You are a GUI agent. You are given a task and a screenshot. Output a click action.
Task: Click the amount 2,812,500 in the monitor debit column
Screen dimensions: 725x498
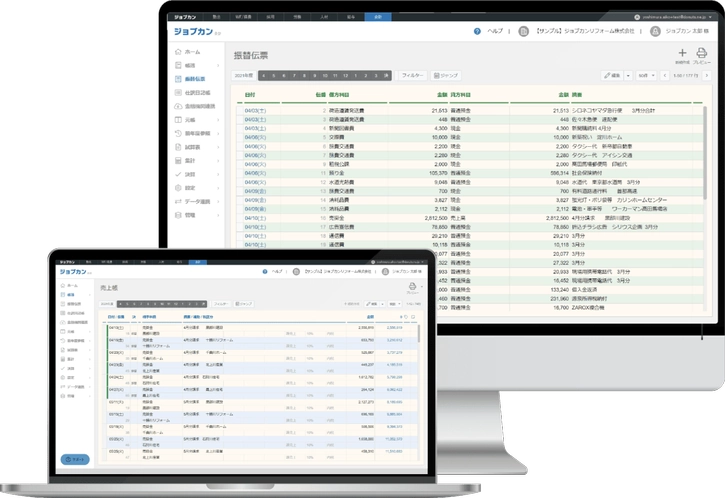click(x=436, y=218)
